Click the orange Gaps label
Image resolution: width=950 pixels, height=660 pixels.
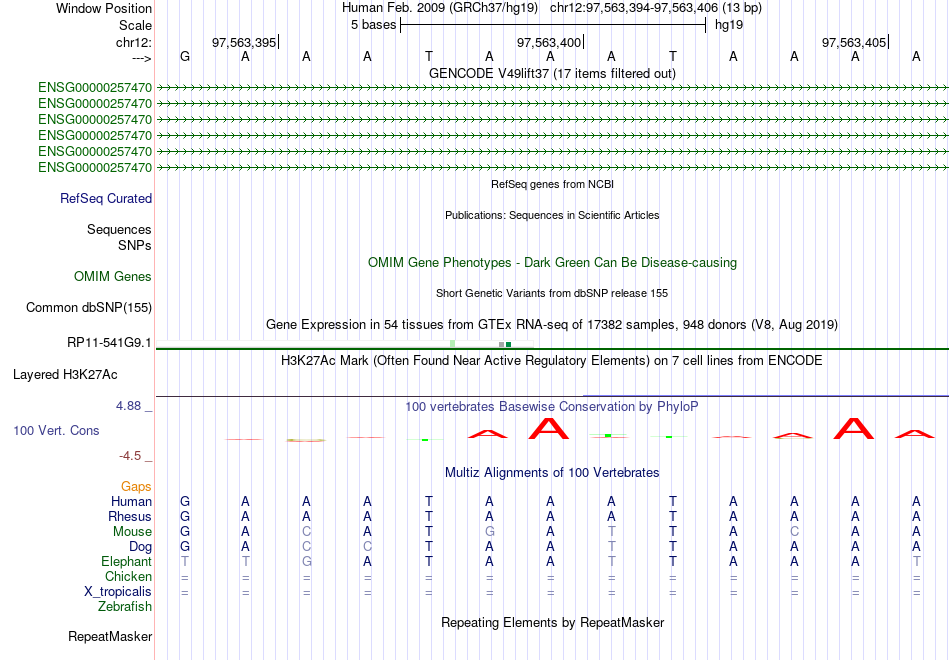click(136, 486)
